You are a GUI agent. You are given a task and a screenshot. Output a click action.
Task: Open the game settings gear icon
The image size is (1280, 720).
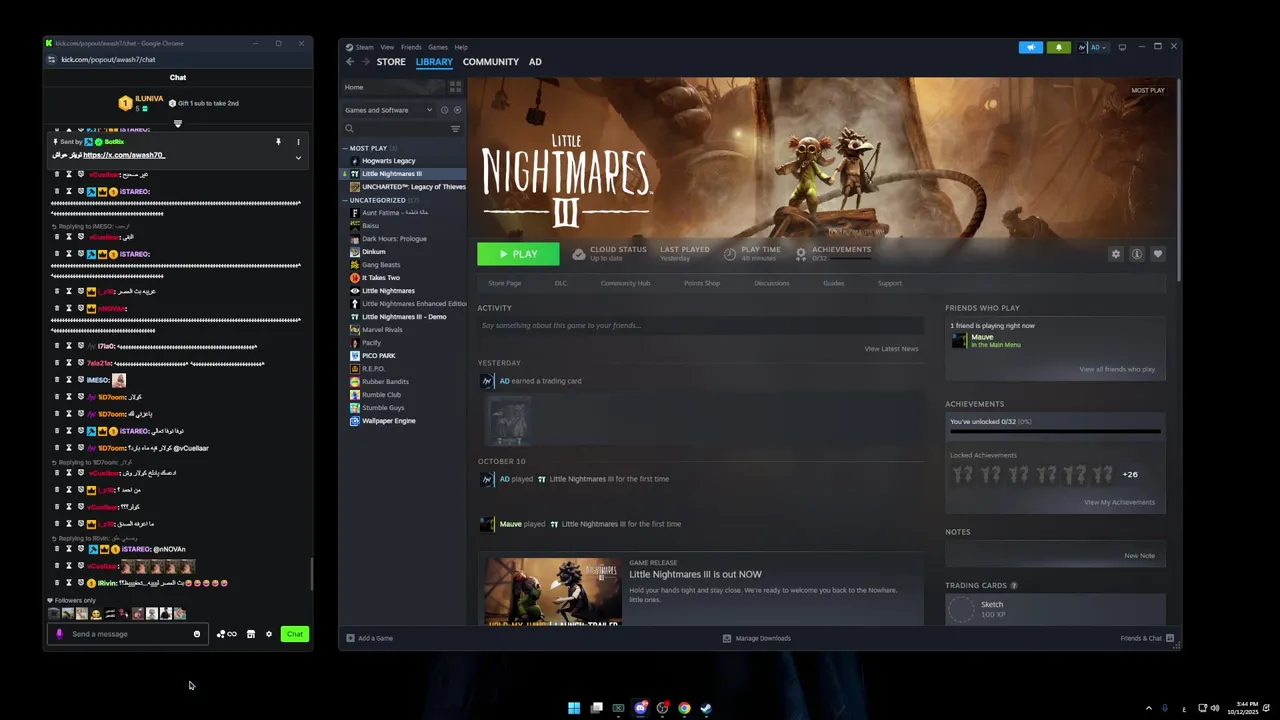point(1116,254)
